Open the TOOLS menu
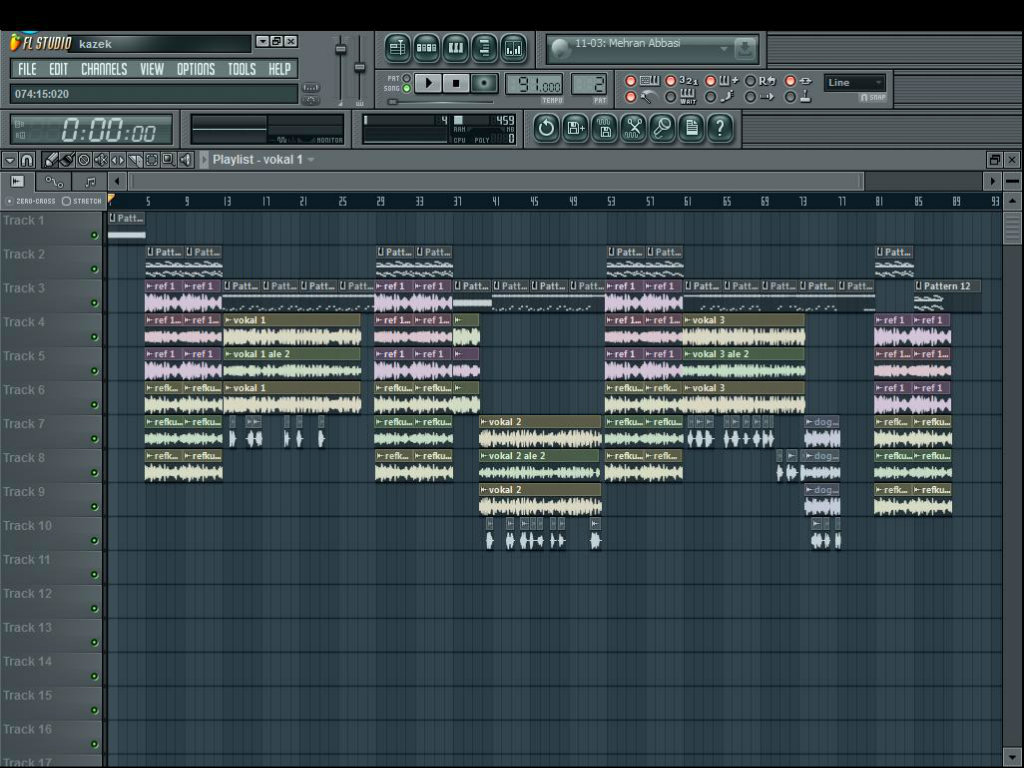The height and width of the screenshot is (768, 1024). pos(242,69)
